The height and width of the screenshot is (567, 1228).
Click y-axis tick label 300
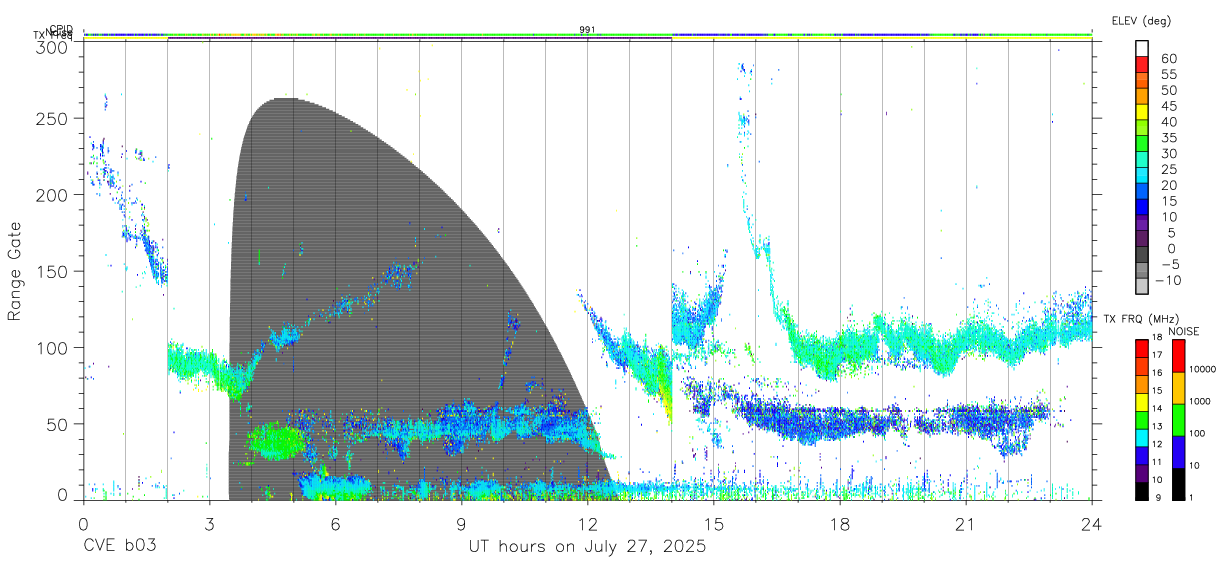coord(53,46)
